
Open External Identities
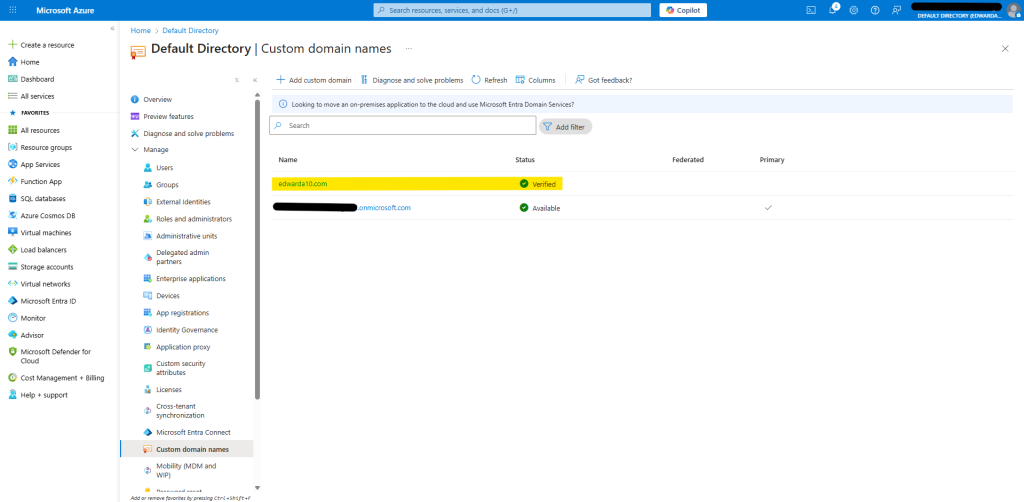(176, 202)
